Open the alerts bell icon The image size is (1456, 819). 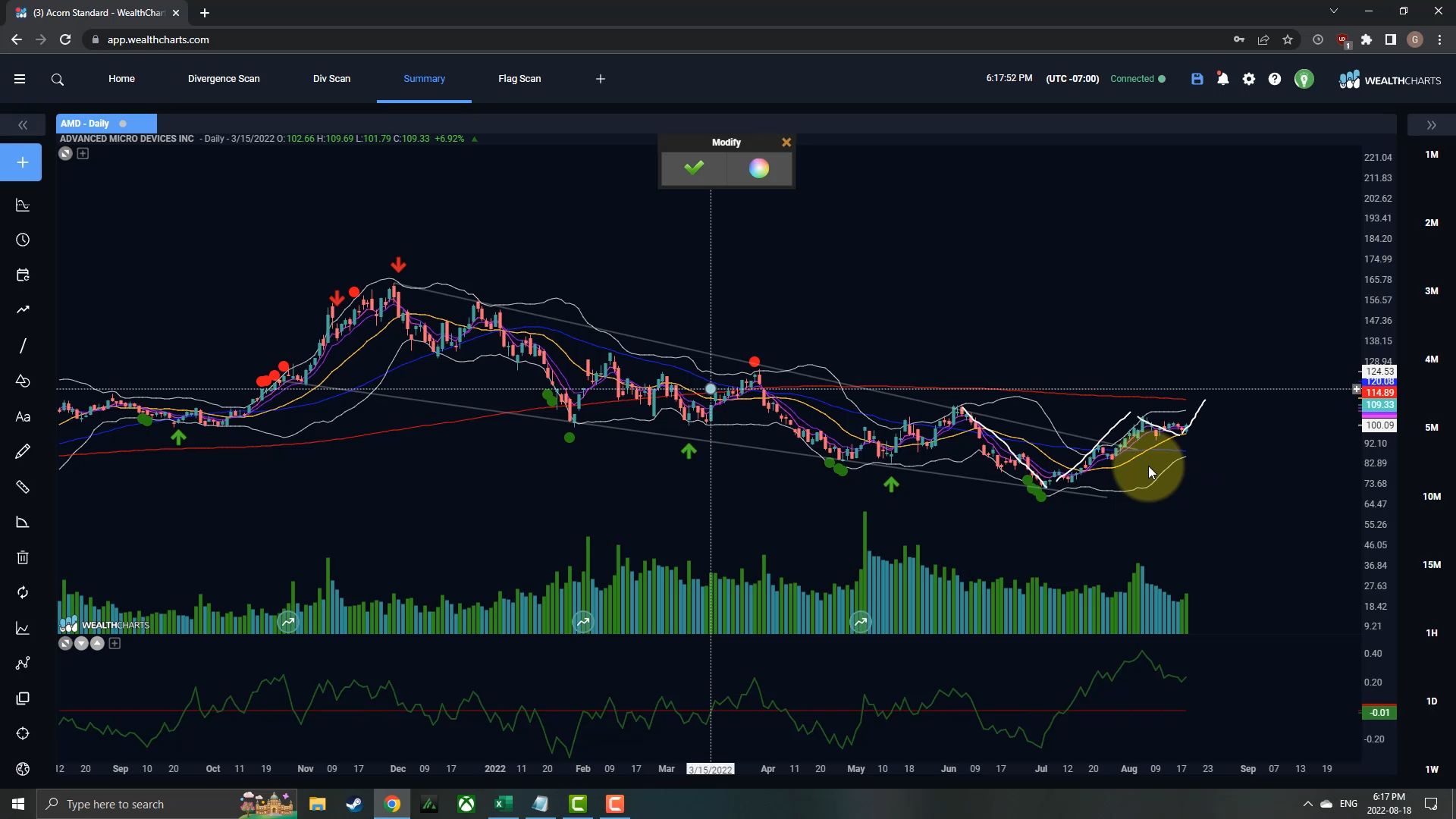[1223, 79]
